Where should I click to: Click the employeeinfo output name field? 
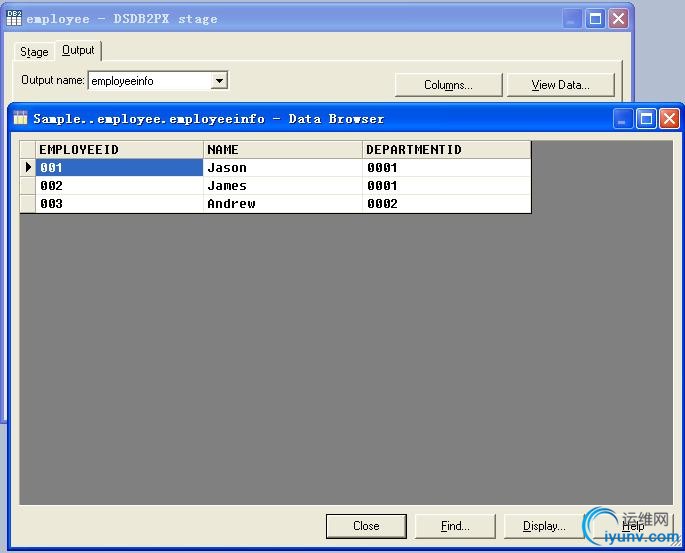click(150, 81)
